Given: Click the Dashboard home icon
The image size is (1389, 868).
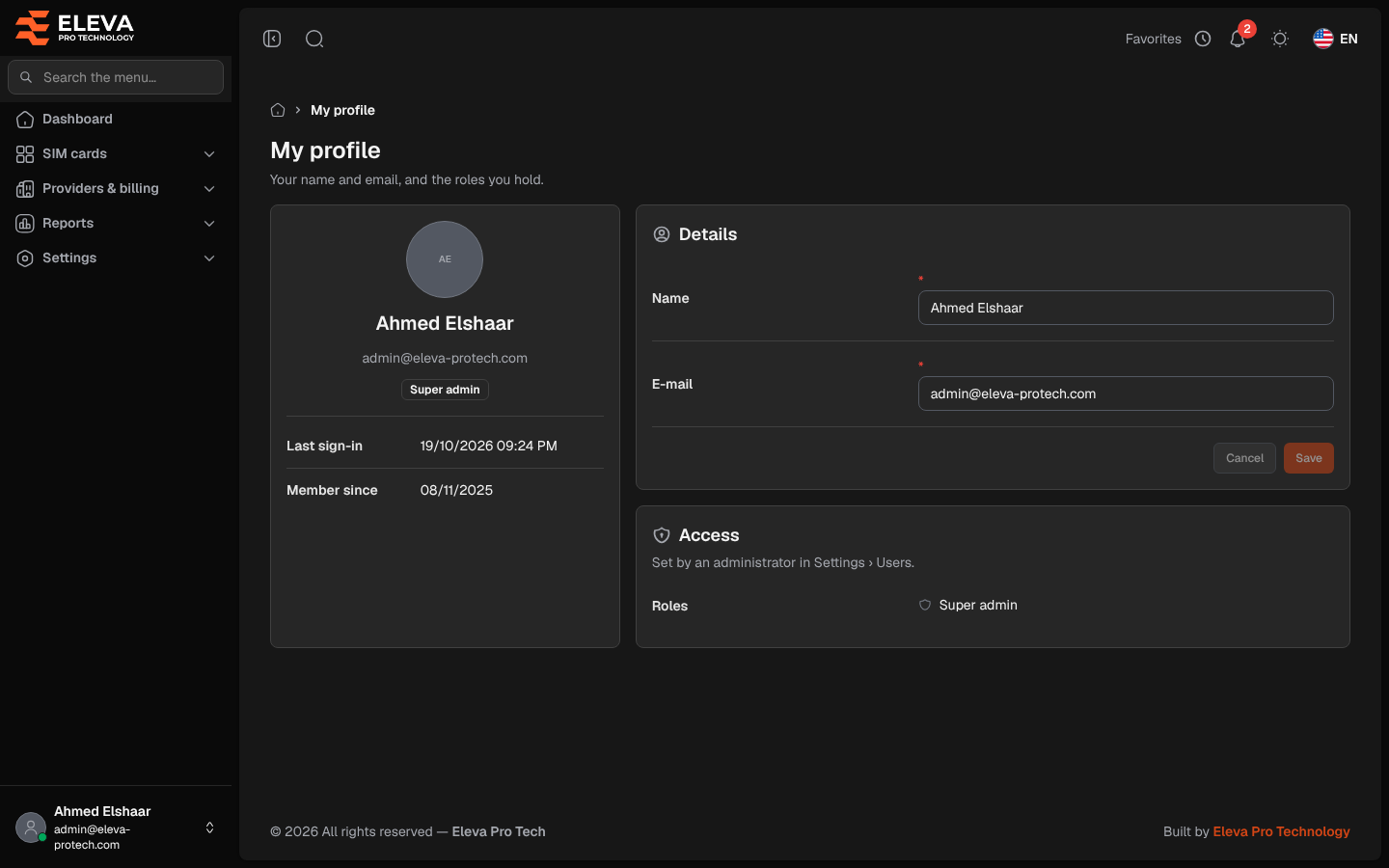Looking at the screenshot, I should pos(25,120).
